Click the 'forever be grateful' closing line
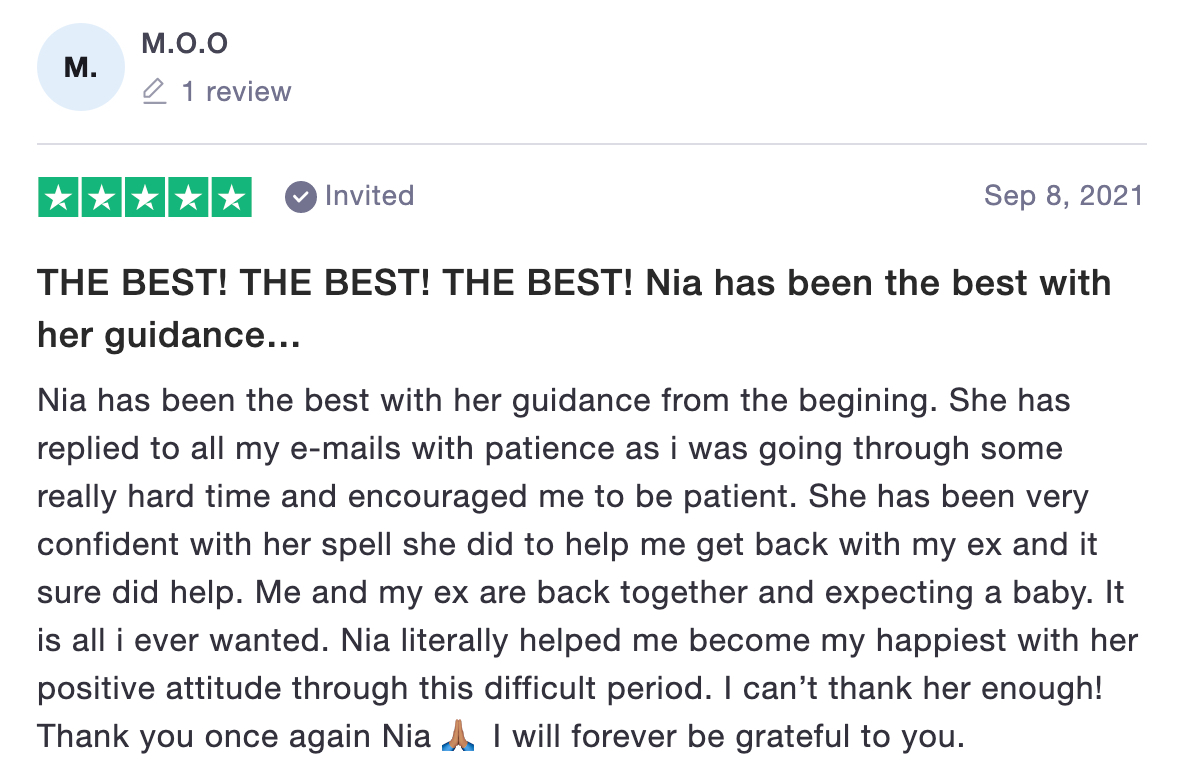Viewport: 1180px width, 780px height. coord(501,736)
